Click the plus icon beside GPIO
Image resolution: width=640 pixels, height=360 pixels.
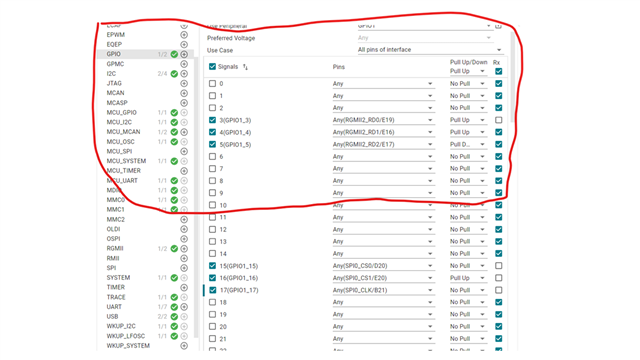coord(184,54)
